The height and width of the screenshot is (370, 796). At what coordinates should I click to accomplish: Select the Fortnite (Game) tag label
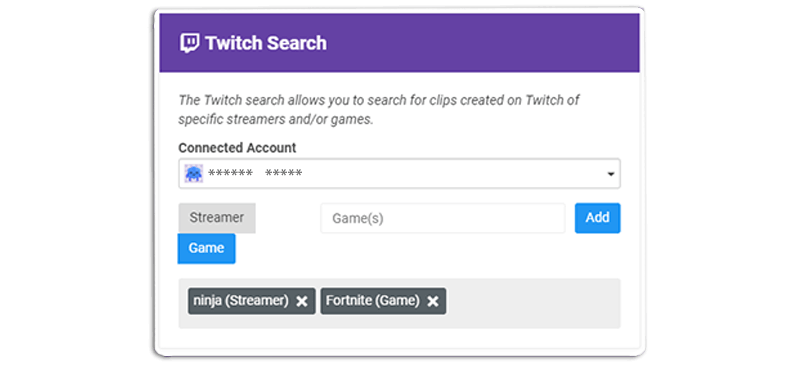[x=373, y=301]
